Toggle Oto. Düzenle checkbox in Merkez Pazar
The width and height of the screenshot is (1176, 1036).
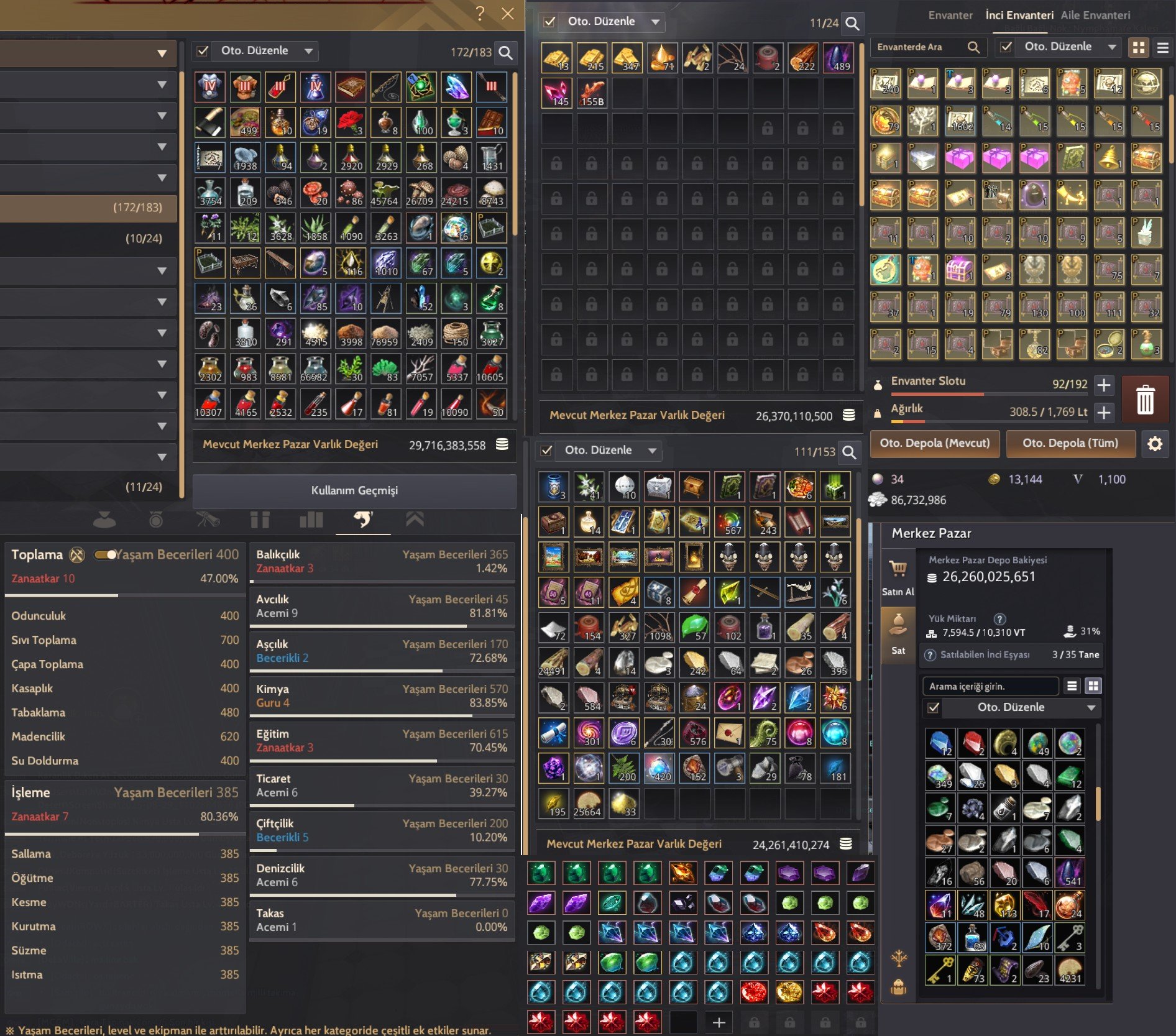[934, 707]
